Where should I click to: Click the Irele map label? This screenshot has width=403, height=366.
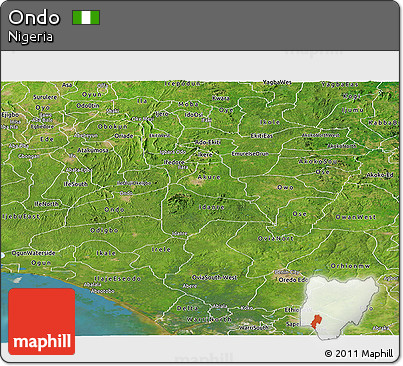tap(161, 249)
